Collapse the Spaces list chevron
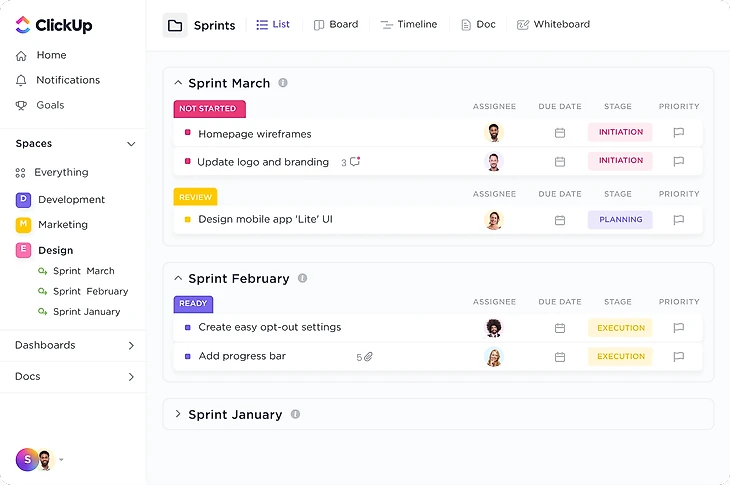This screenshot has width=730, height=485. (x=130, y=144)
